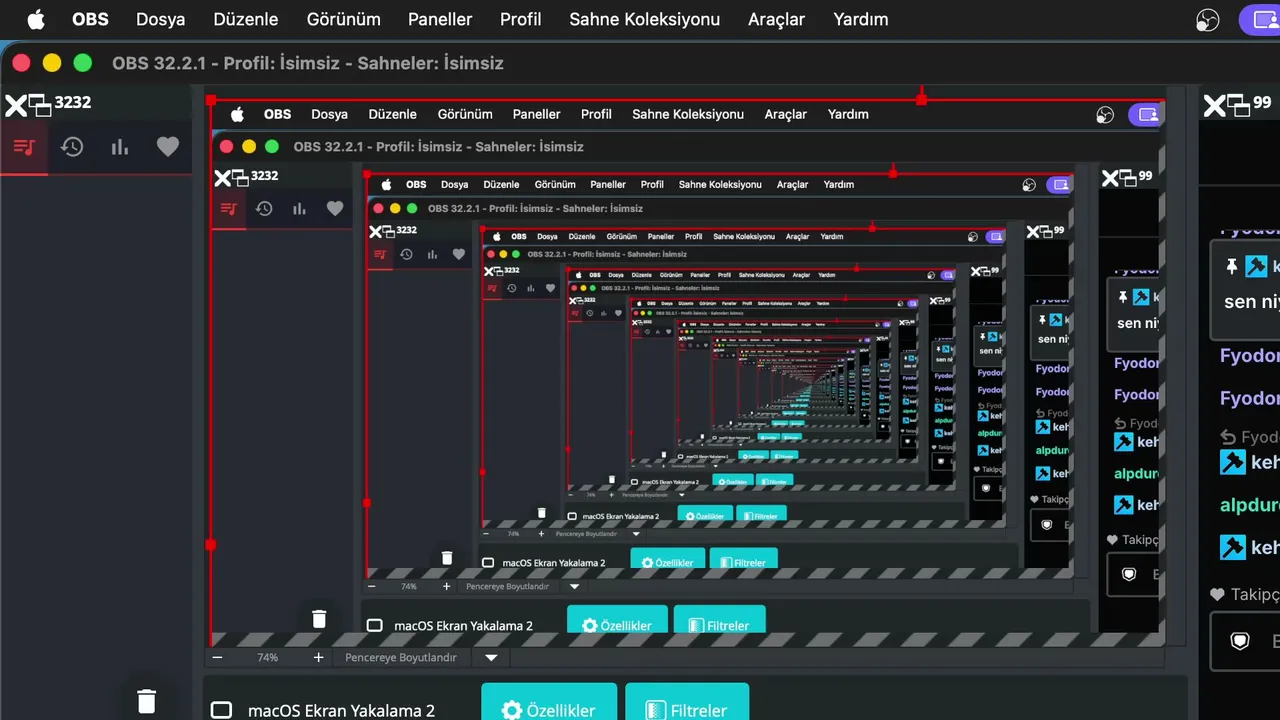The width and height of the screenshot is (1280, 720).
Task: Click the purple screen-recording indicator in the top menu bar
Action: coord(1261,20)
